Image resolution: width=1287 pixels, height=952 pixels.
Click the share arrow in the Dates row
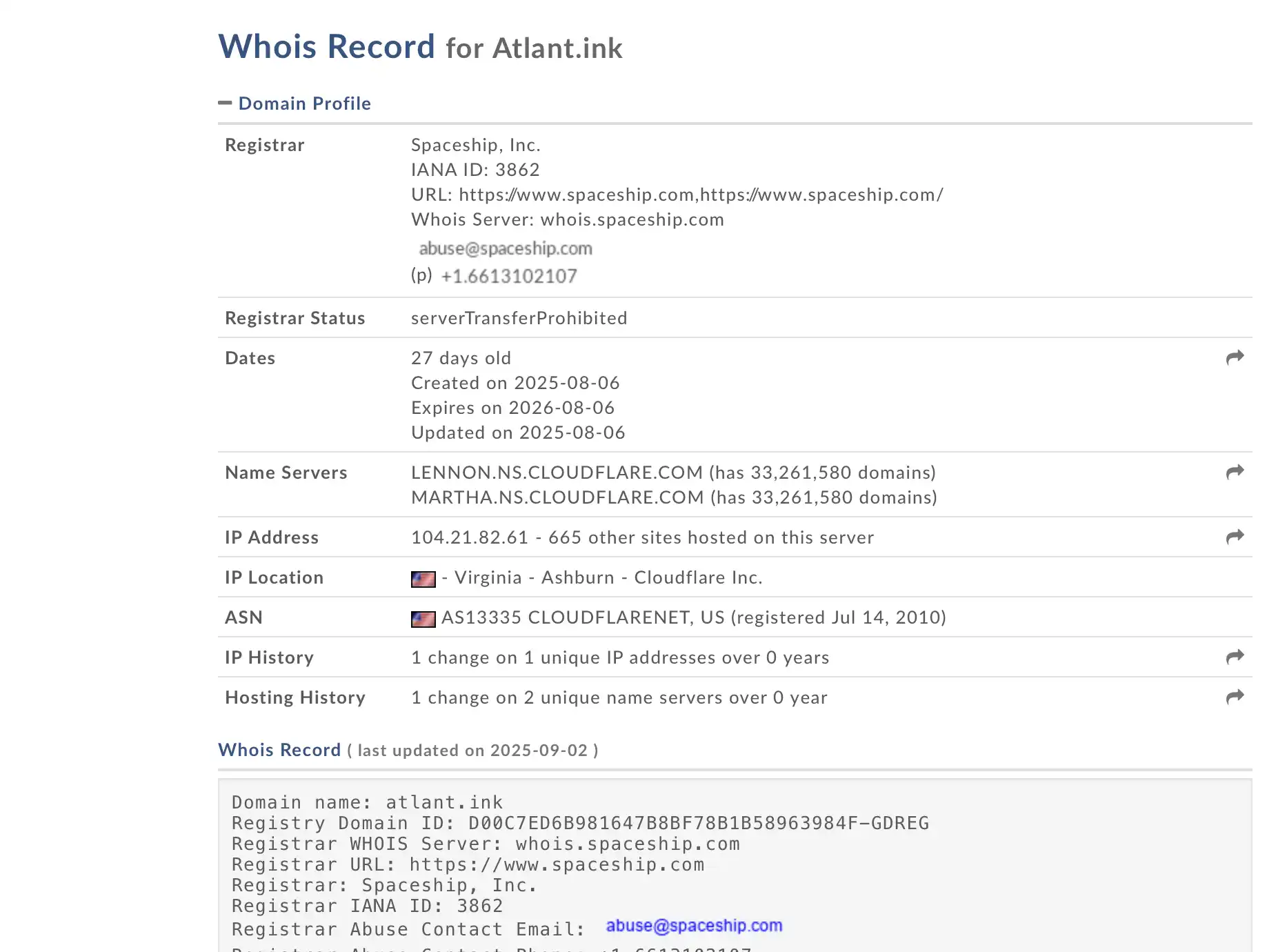click(x=1235, y=357)
